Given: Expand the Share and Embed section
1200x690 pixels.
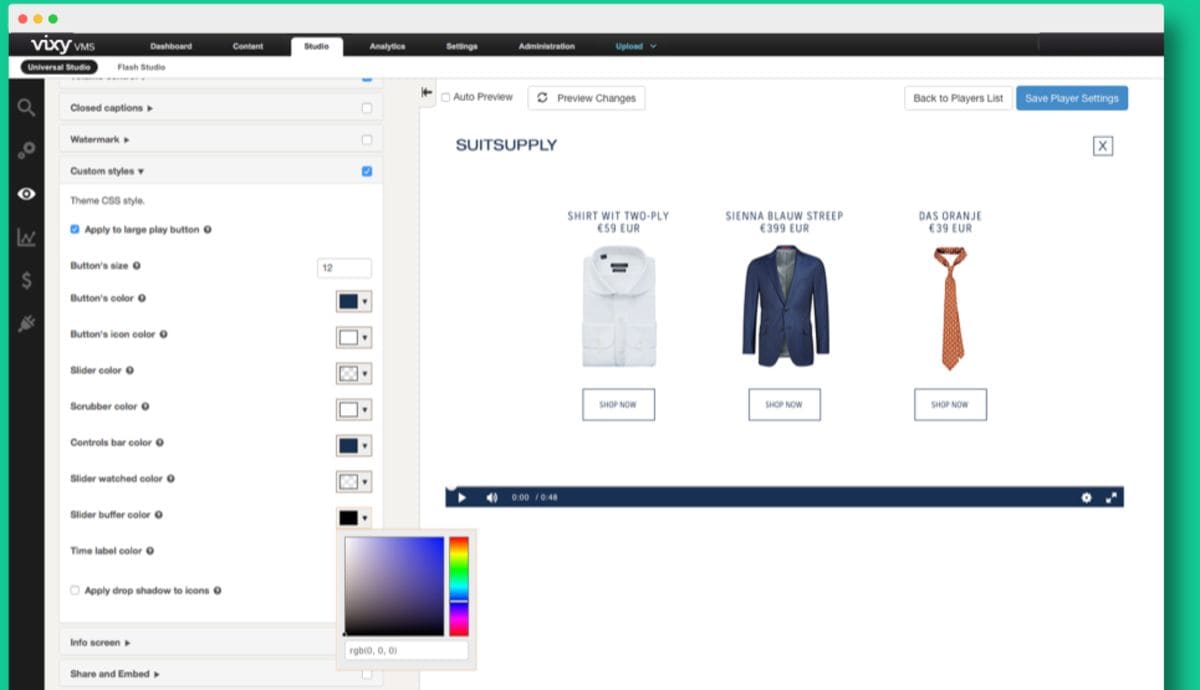Looking at the screenshot, I should tap(115, 674).
